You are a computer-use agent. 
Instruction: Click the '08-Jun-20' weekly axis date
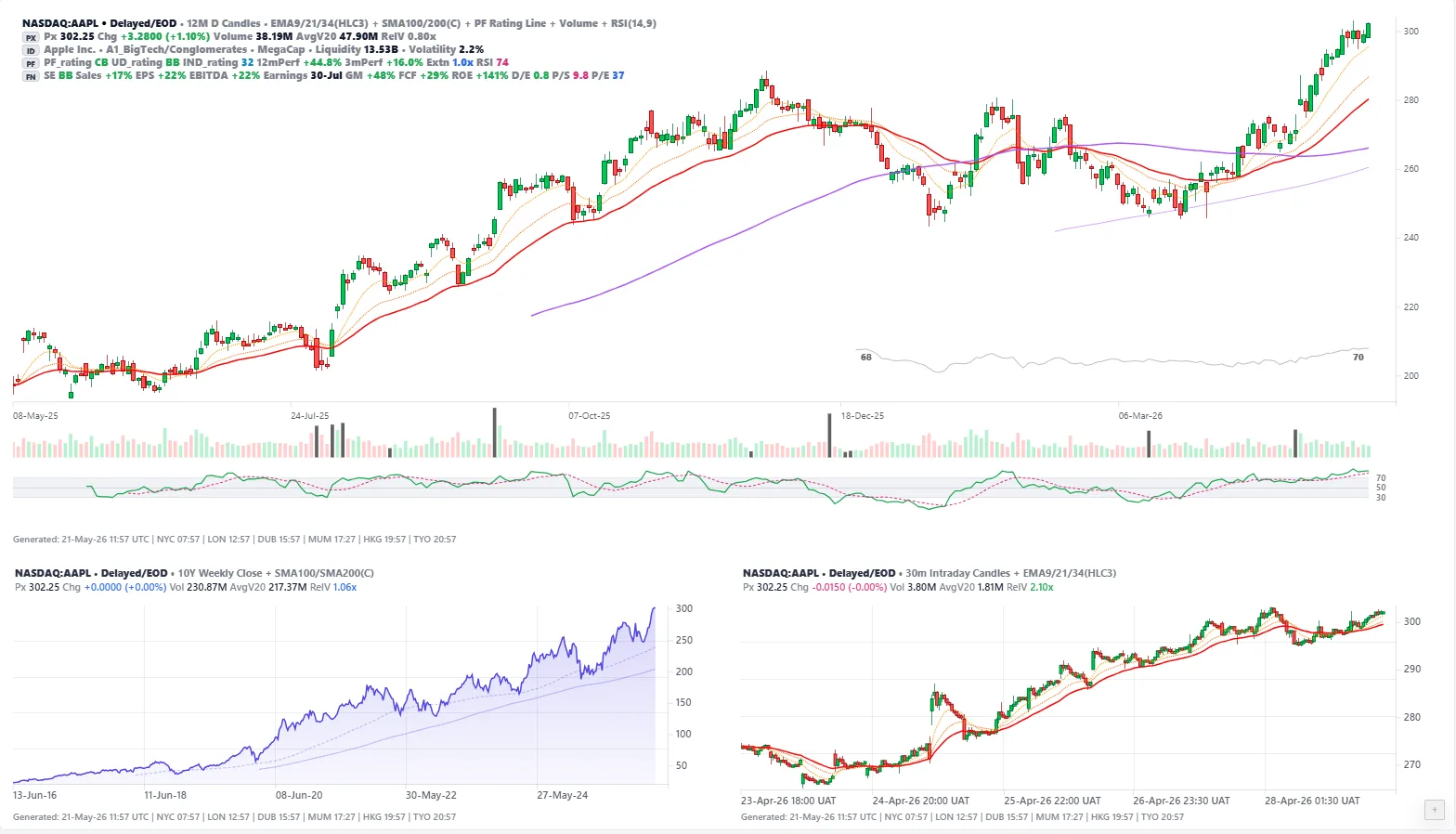point(299,796)
